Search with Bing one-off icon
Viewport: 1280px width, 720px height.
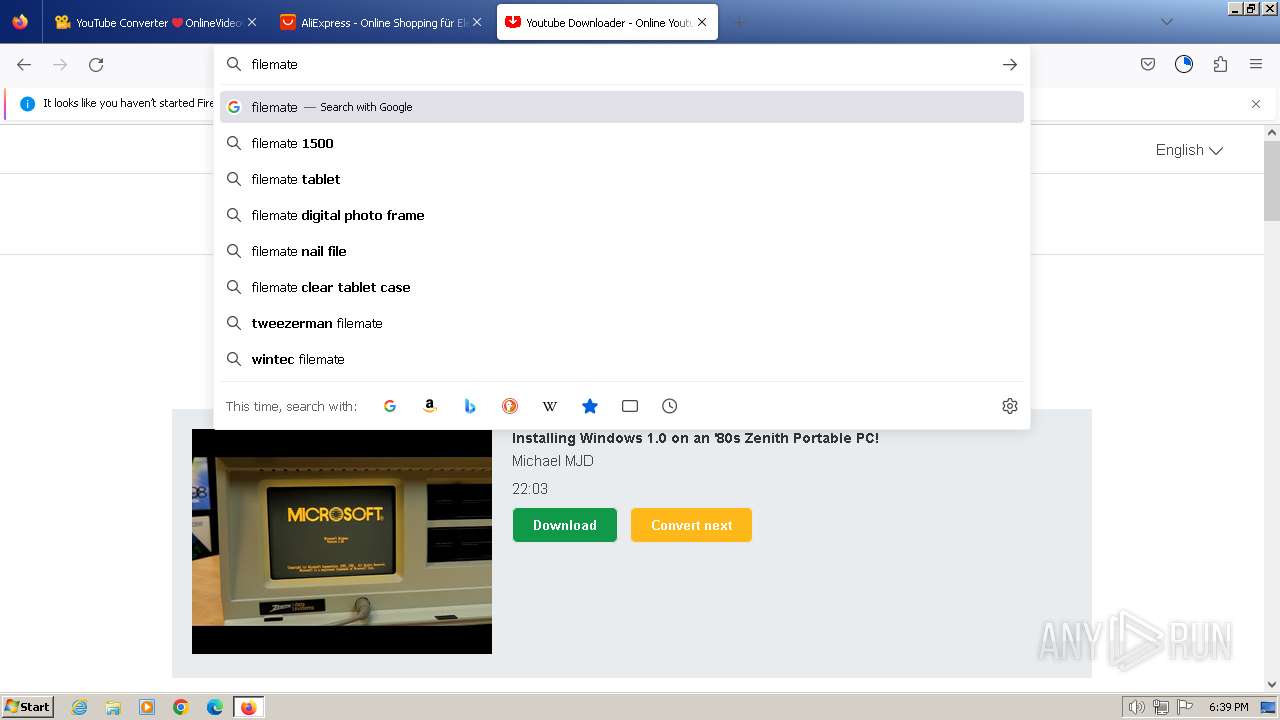pos(470,406)
